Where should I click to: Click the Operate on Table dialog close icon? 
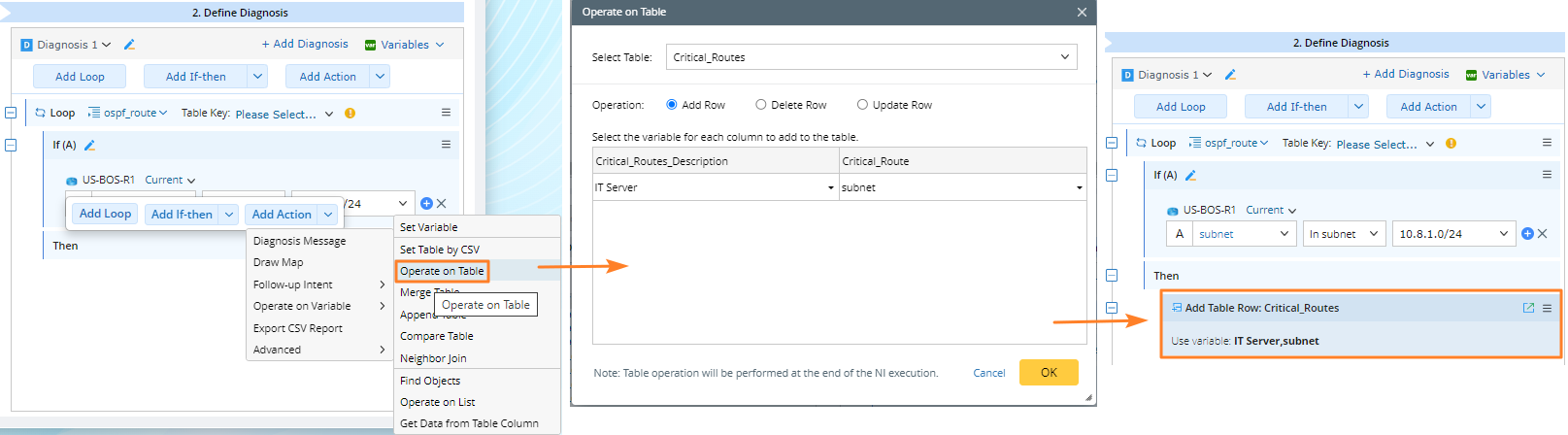[x=1082, y=13]
